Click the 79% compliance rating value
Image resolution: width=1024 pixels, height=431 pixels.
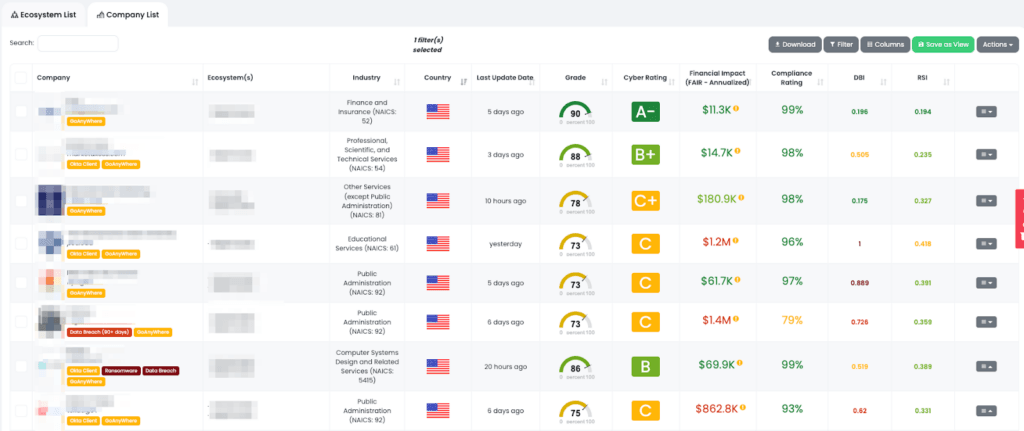point(792,320)
